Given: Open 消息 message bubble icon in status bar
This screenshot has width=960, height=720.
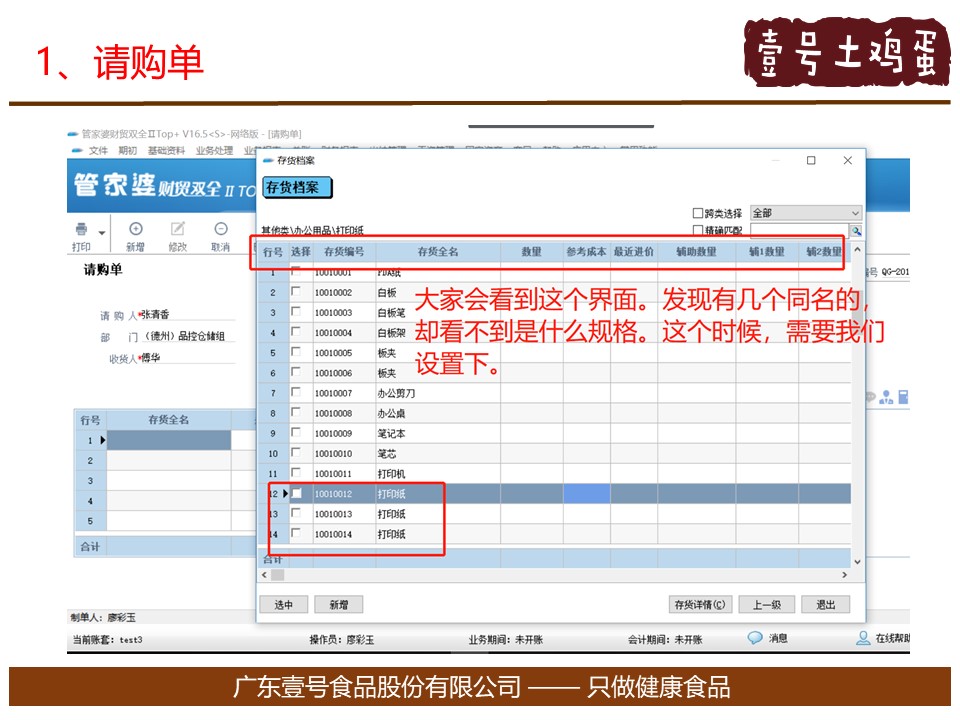Looking at the screenshot, I should (x=755, y=638).
